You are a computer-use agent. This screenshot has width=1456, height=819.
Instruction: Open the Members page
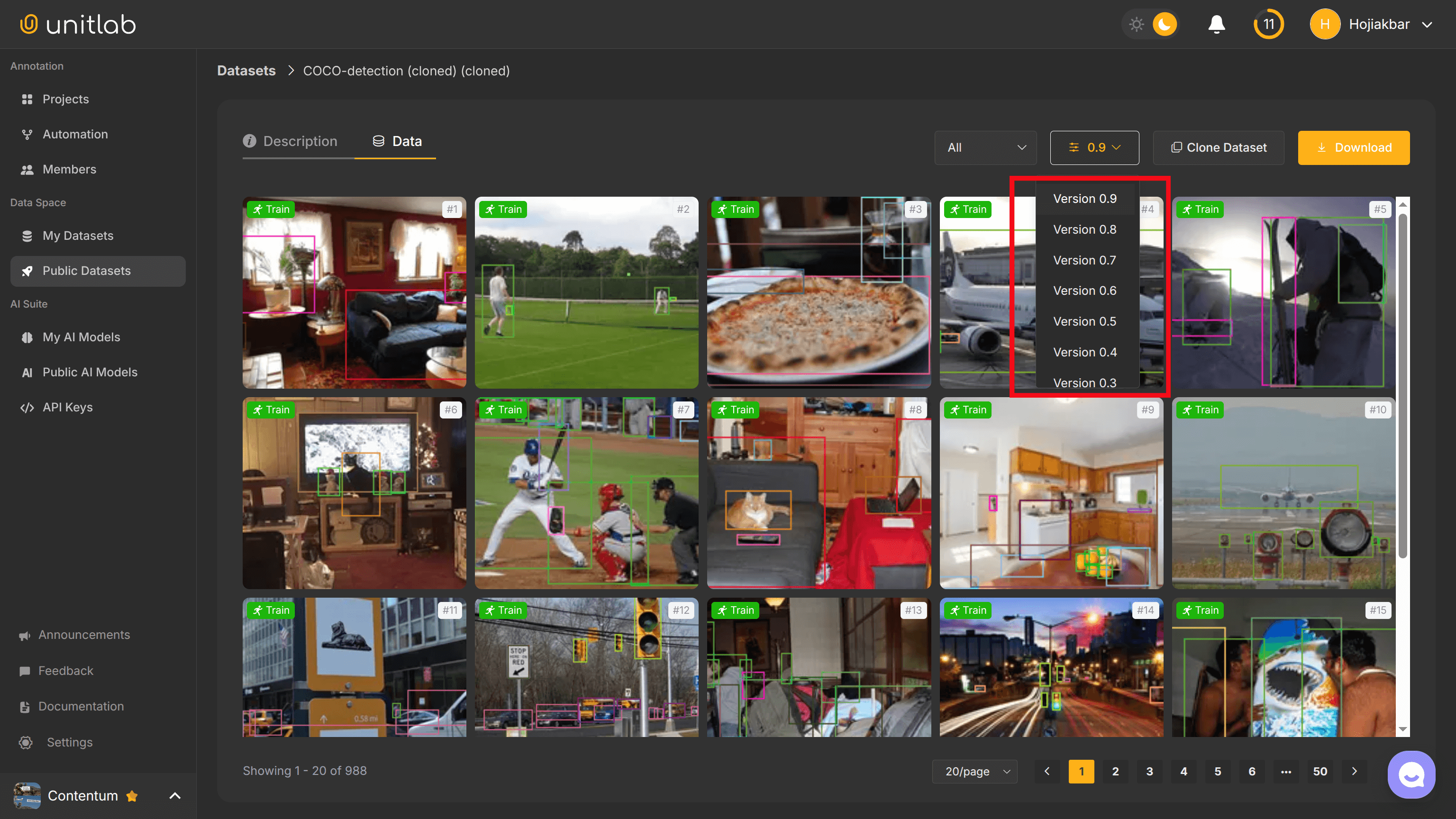point(69,169)
